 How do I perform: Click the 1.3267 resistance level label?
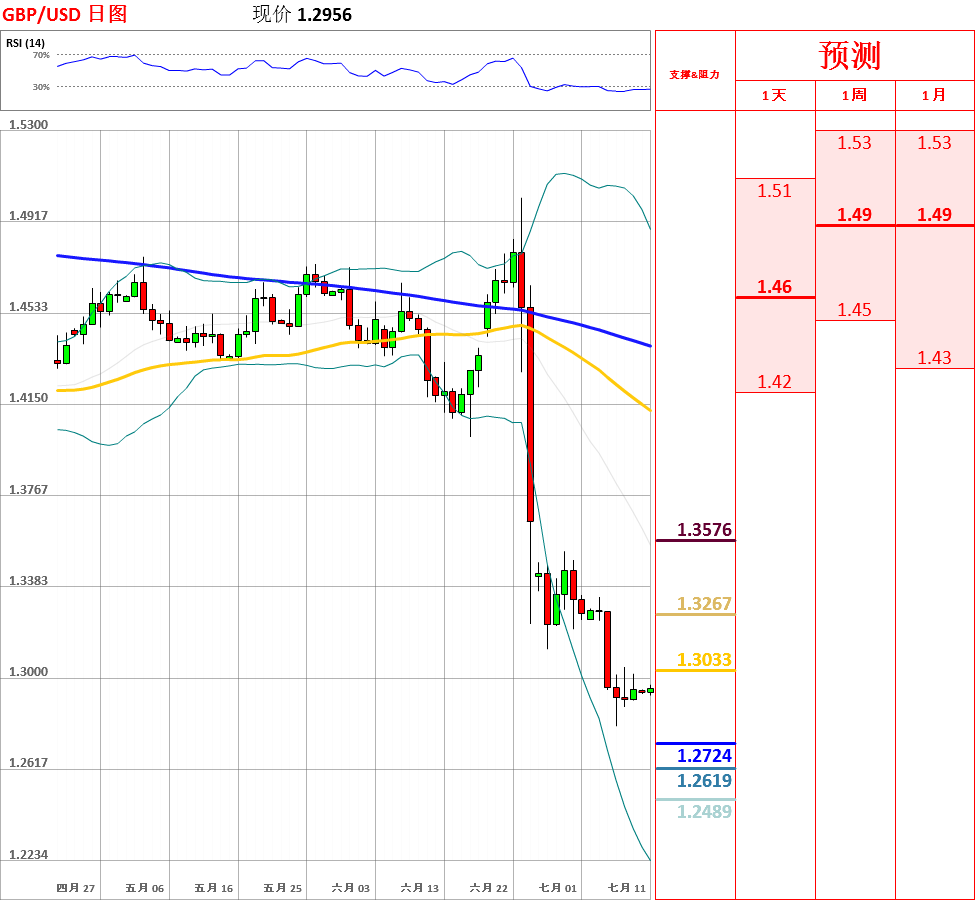click(704, 604)
